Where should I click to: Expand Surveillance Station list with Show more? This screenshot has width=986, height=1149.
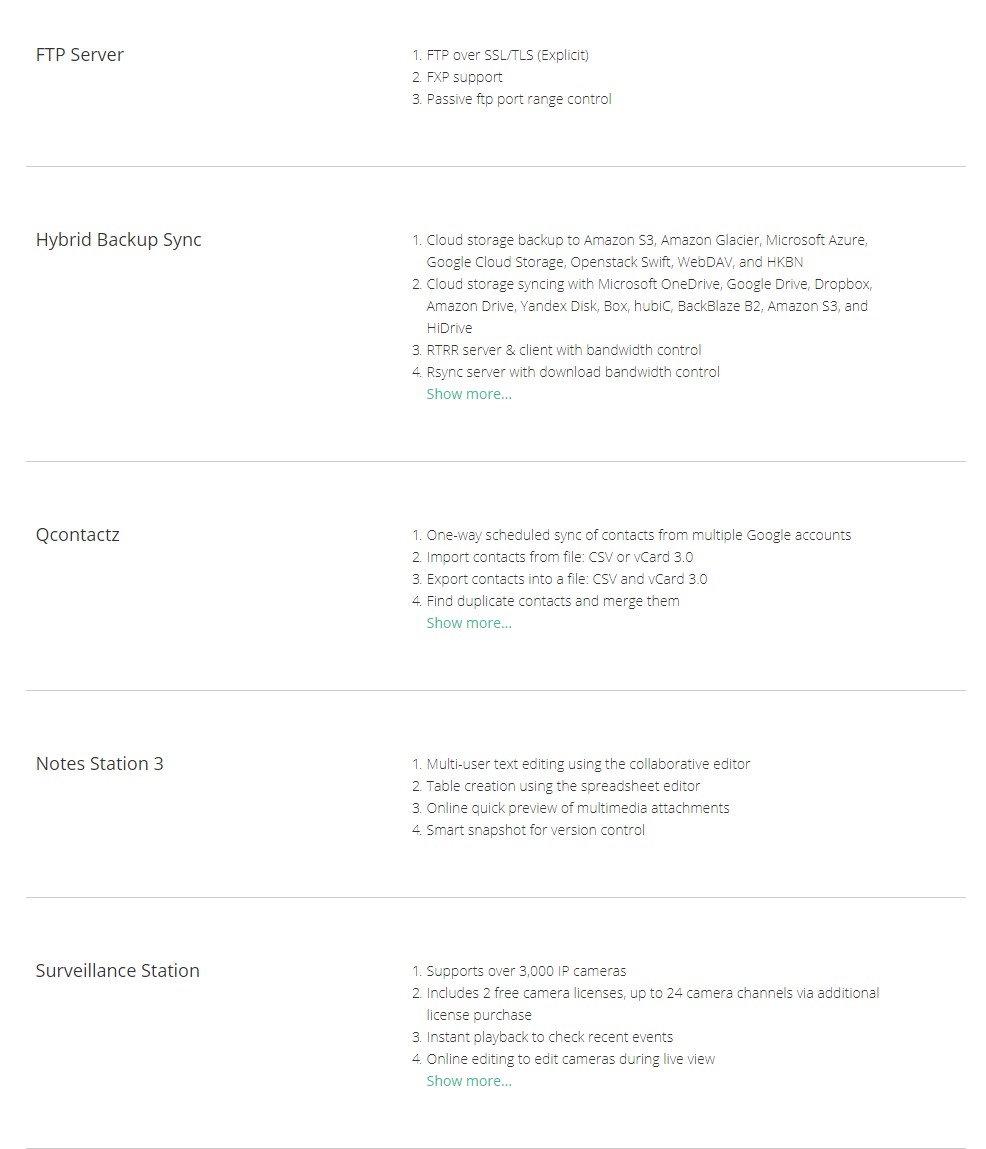point(468,1081)
